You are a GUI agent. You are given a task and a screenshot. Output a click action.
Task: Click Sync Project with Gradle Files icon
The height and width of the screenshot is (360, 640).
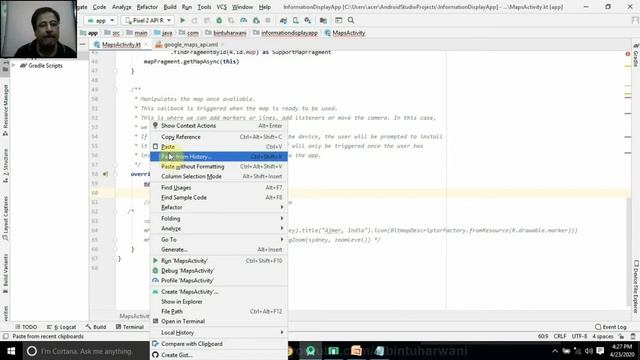pyautogui.click(x=283, y=20)
